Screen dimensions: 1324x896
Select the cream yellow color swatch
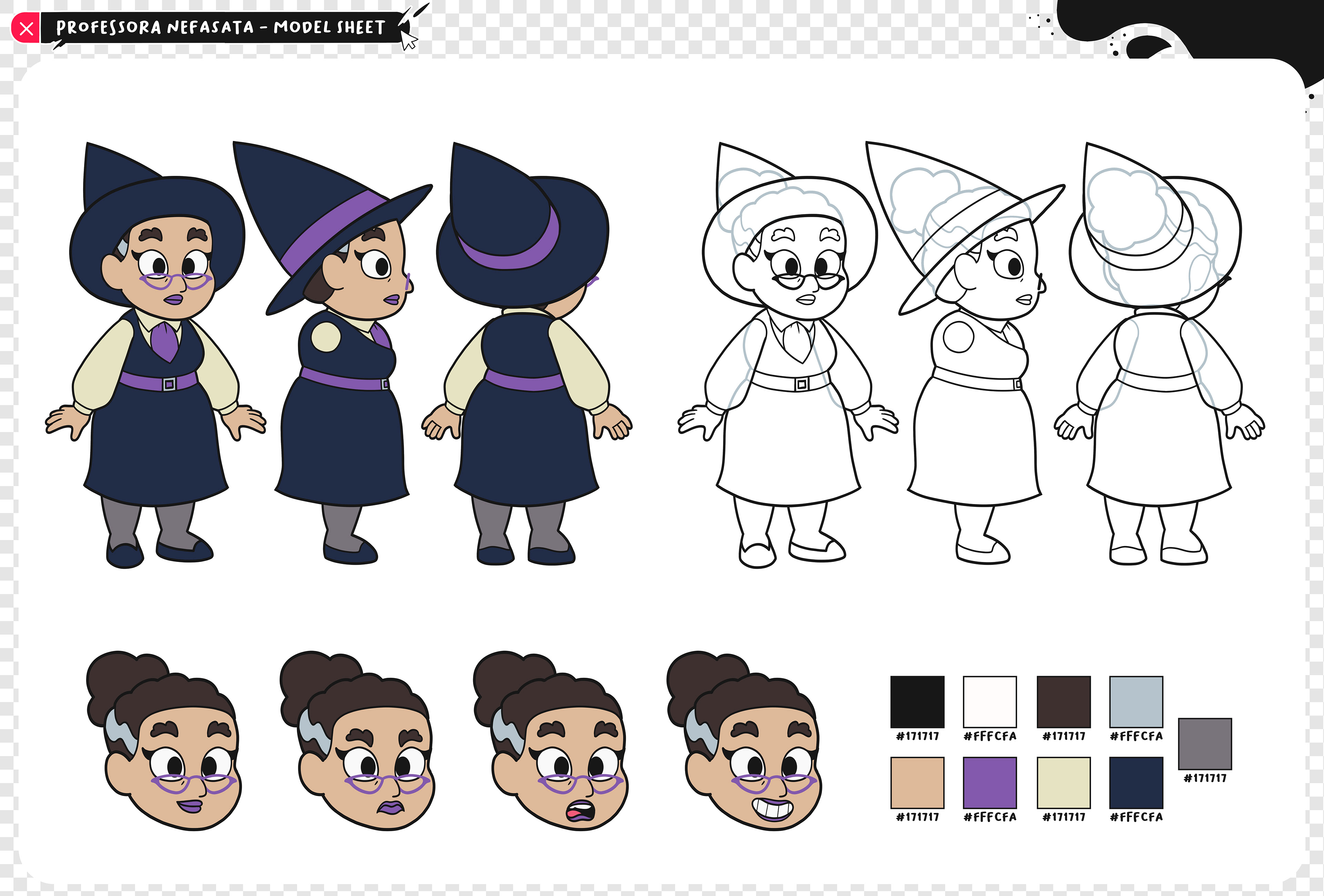(1064, 783)
